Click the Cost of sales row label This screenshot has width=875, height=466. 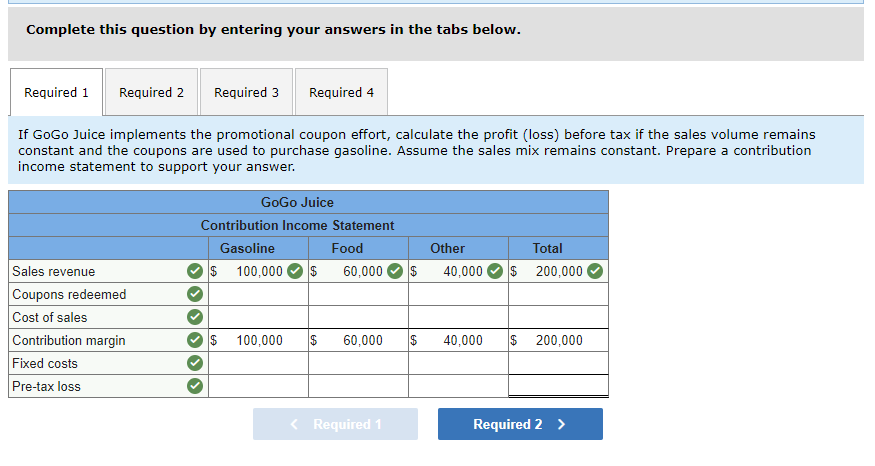click(50, 317)
